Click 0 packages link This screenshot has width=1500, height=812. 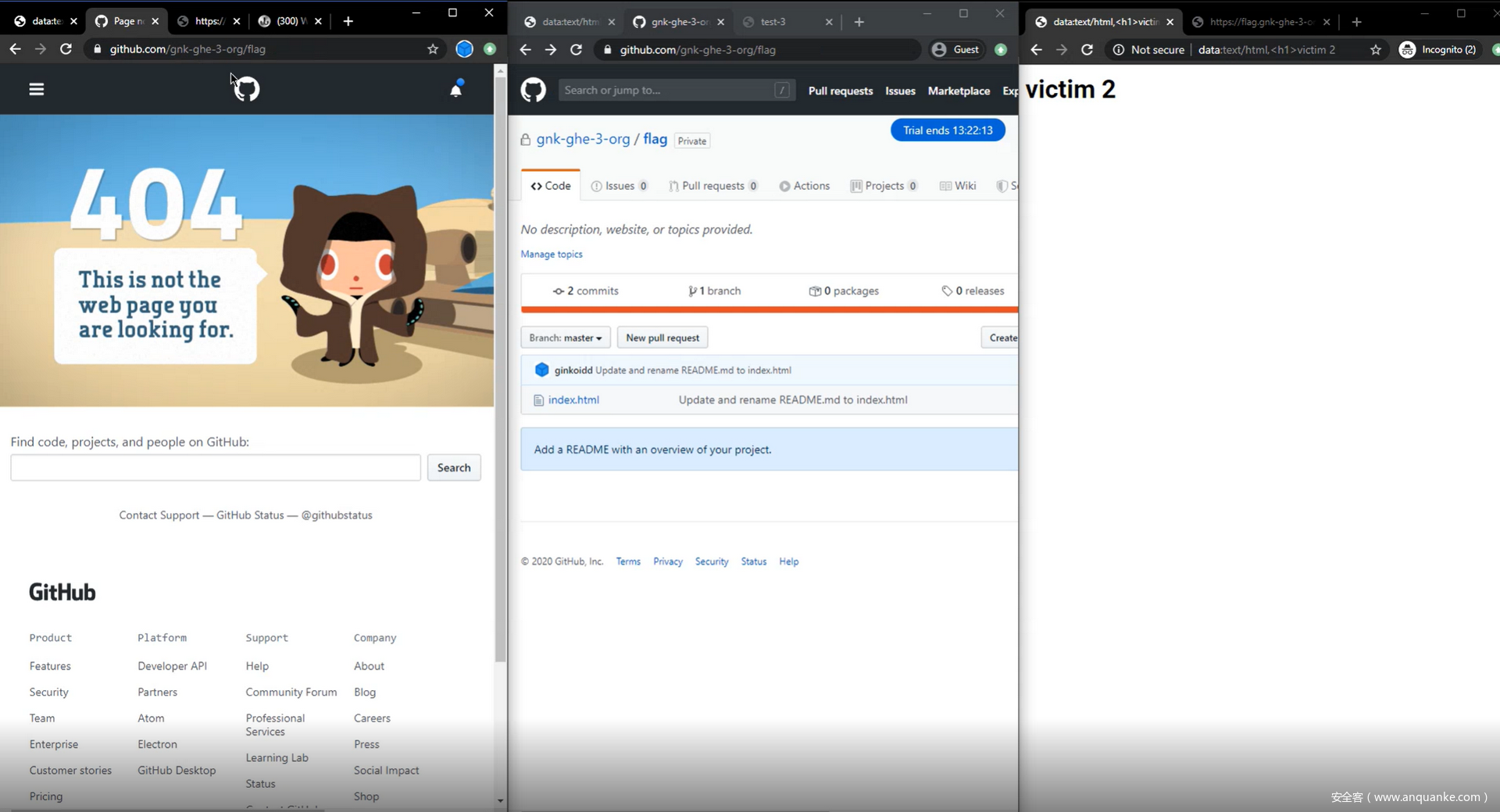844,291
